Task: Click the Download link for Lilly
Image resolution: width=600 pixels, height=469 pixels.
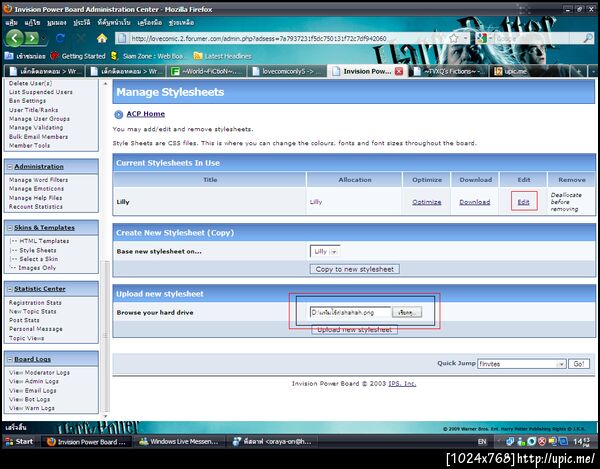Action: (474, 202)
